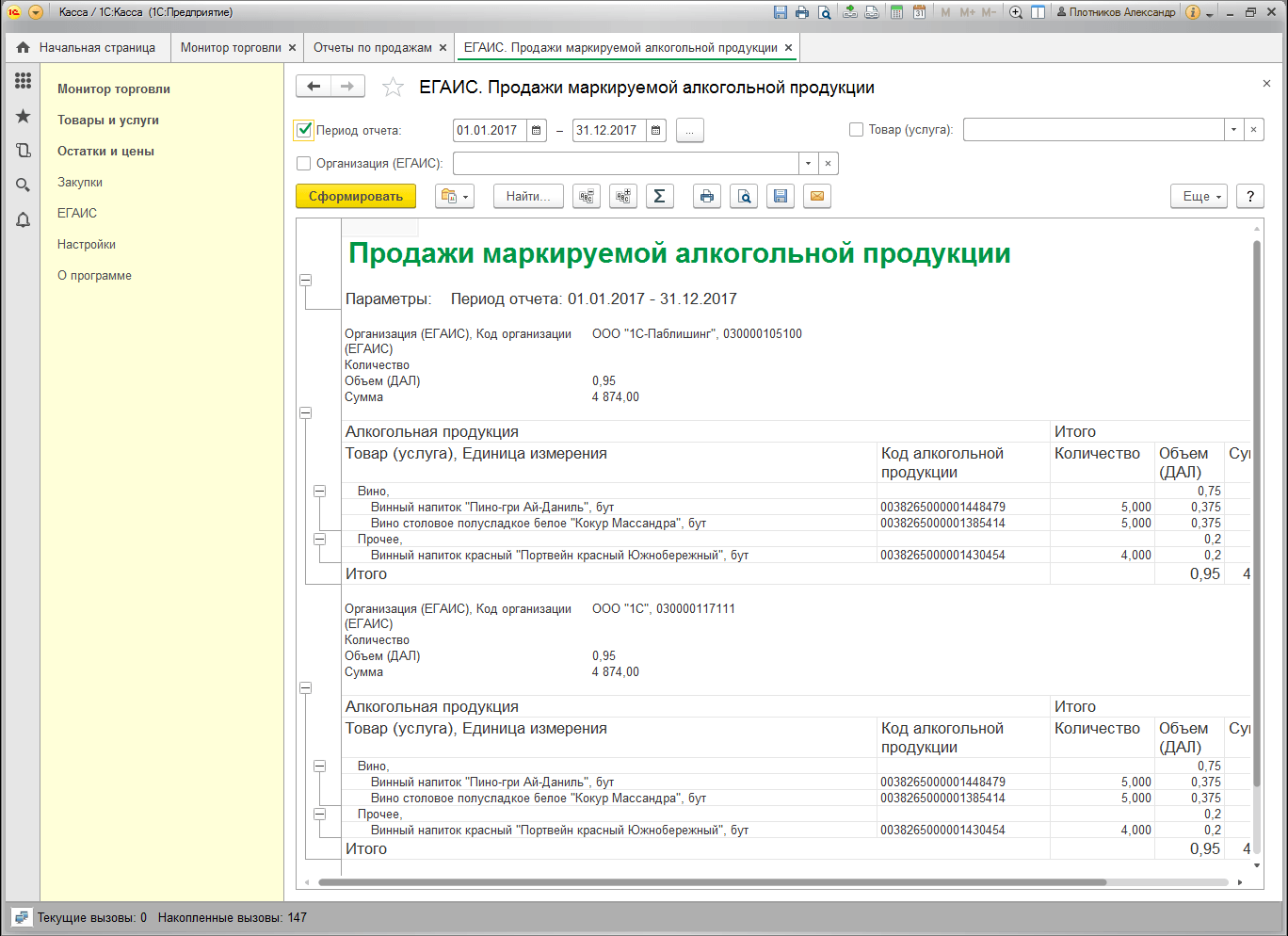Image resolution: width=1288 pixels, height=936 pixels.
Task: Click the horizontal scrollbar of report
Action: [x=712, y=882]
